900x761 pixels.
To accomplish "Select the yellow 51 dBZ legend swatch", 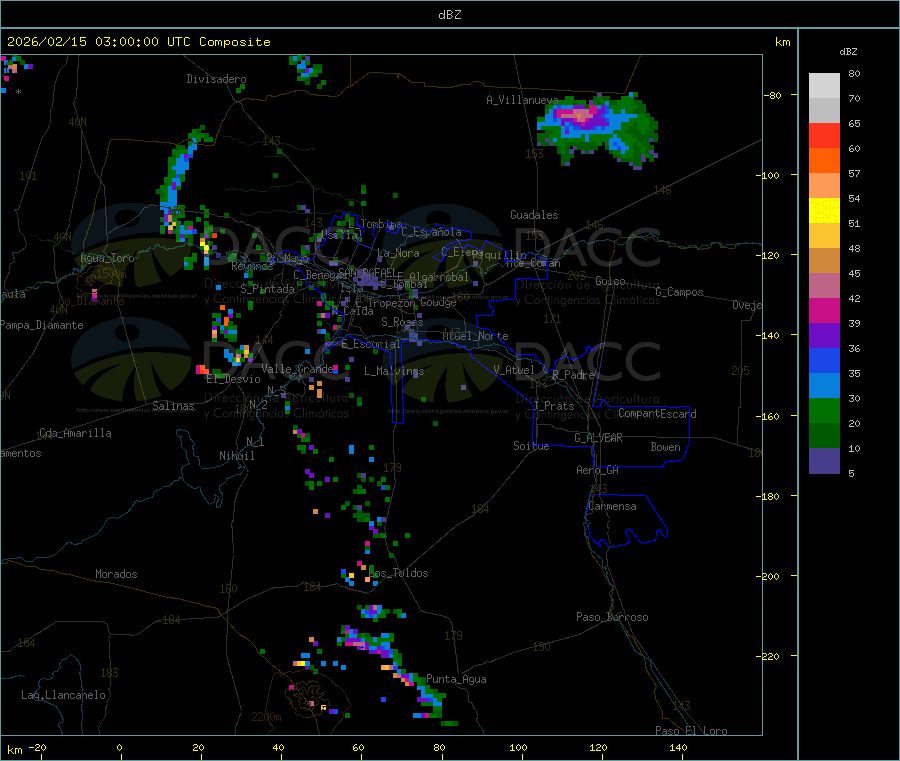I will coord(824,211).
